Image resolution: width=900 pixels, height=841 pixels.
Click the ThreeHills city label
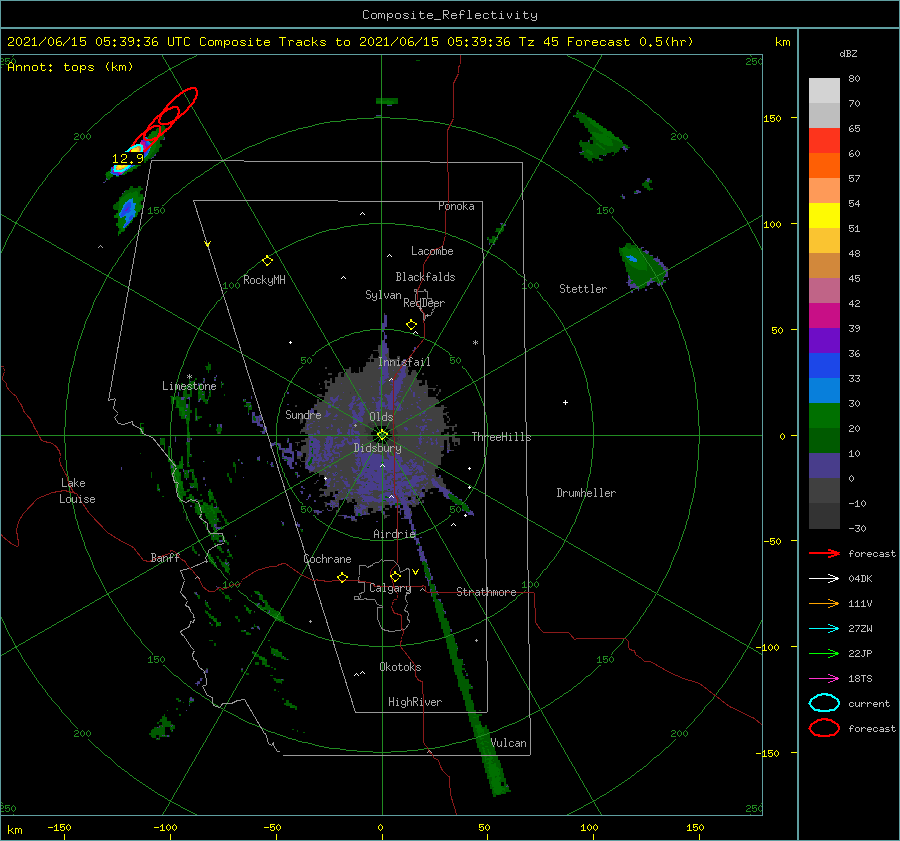pyautogui.click(x=502, y=437)
